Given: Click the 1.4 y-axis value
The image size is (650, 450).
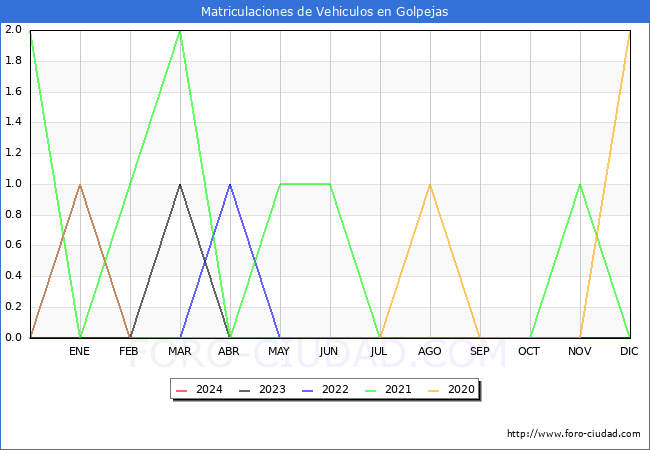Looking at the screenshot, I should tap(13, 122).
